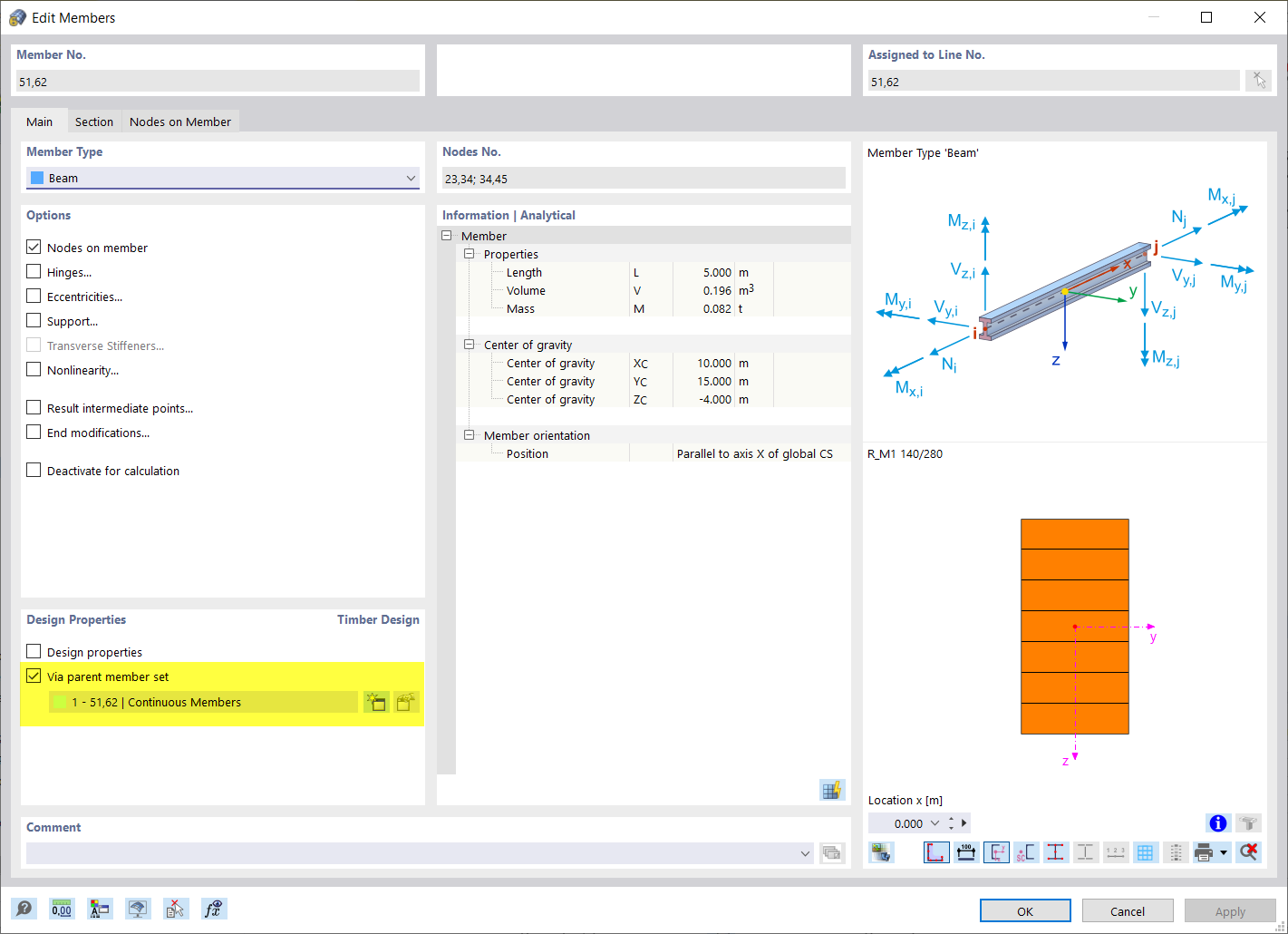The width and height of the screenshot is (1288, 934).
Task: Click the Assigned to Line No. field
Action: [x=1053, y=82]
